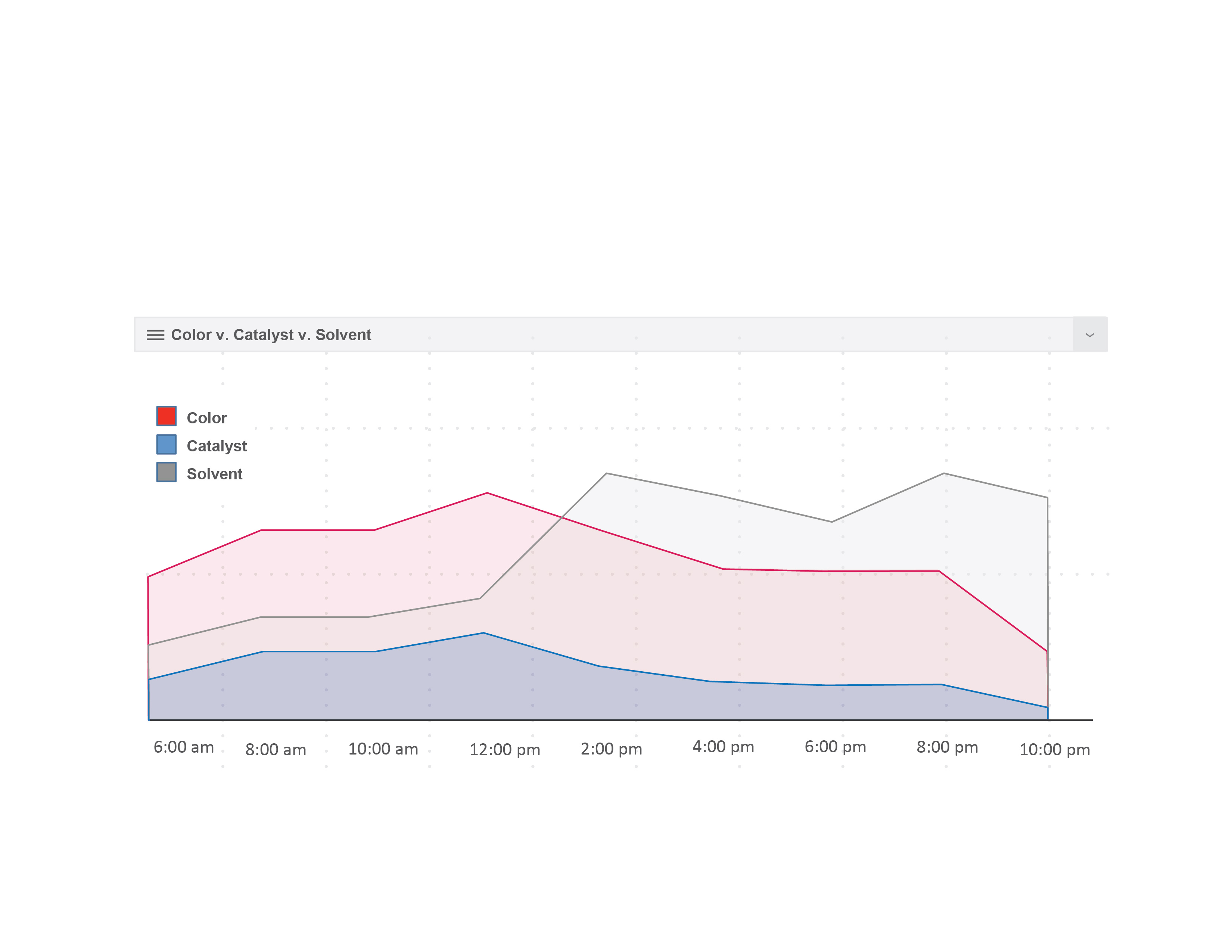Click the Color legend label
Screen dimensions: 1232x952
coord(206,418)
